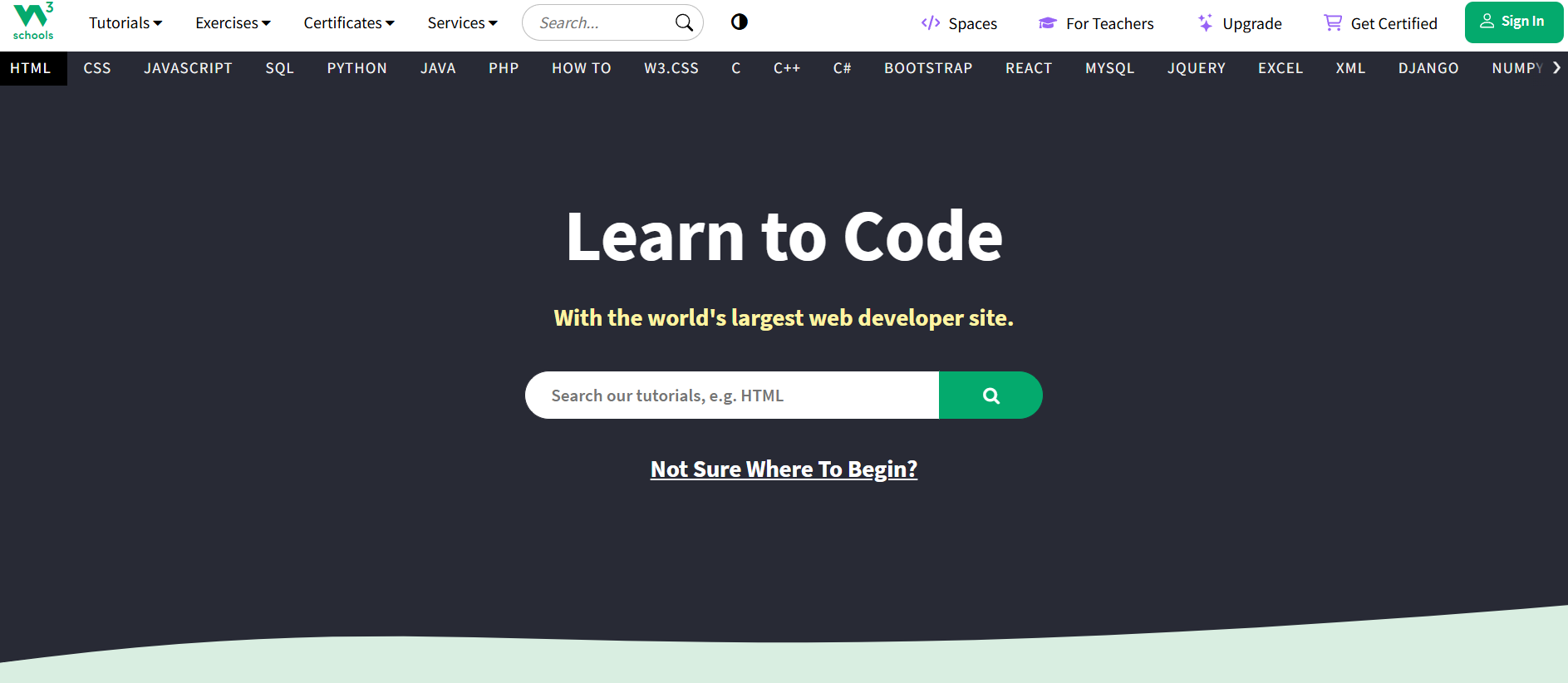Go to the REACT topic tab
Viewport: 1568px width, 683px height.
point(1029,68)
